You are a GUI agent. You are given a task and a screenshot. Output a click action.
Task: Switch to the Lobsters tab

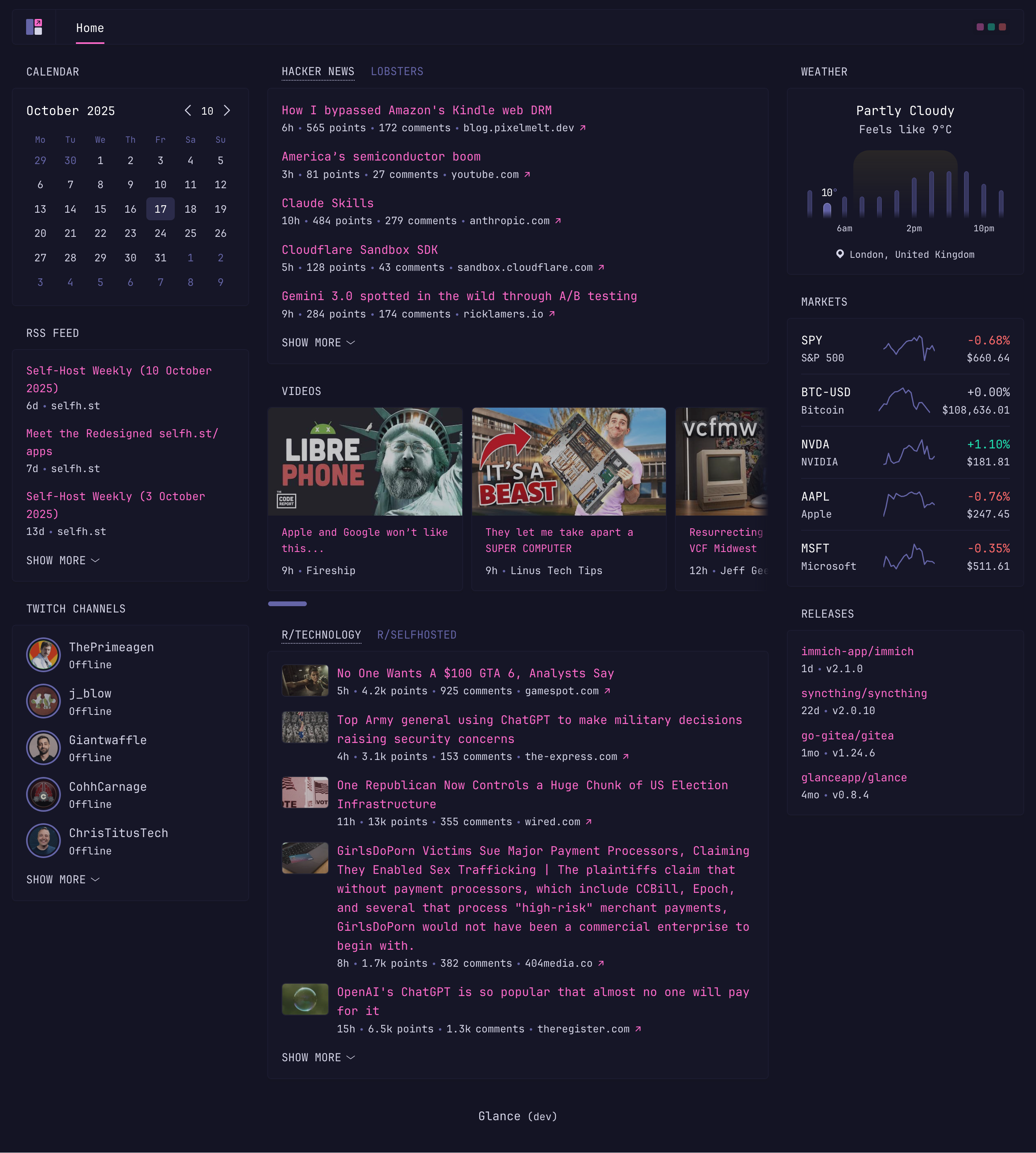[397, 72]
